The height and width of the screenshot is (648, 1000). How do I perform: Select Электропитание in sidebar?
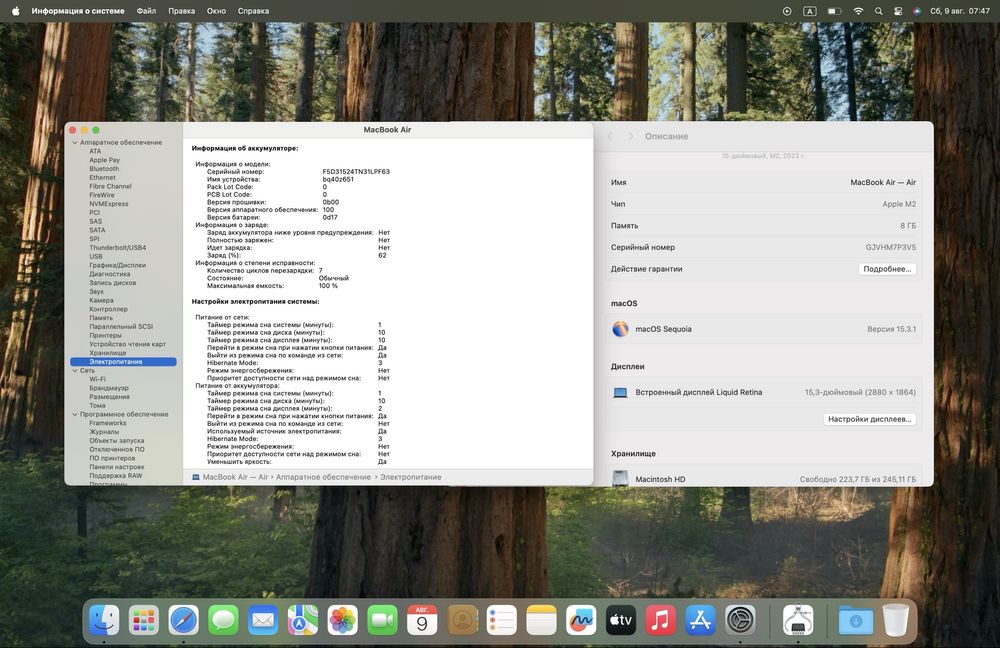point(123,362)
